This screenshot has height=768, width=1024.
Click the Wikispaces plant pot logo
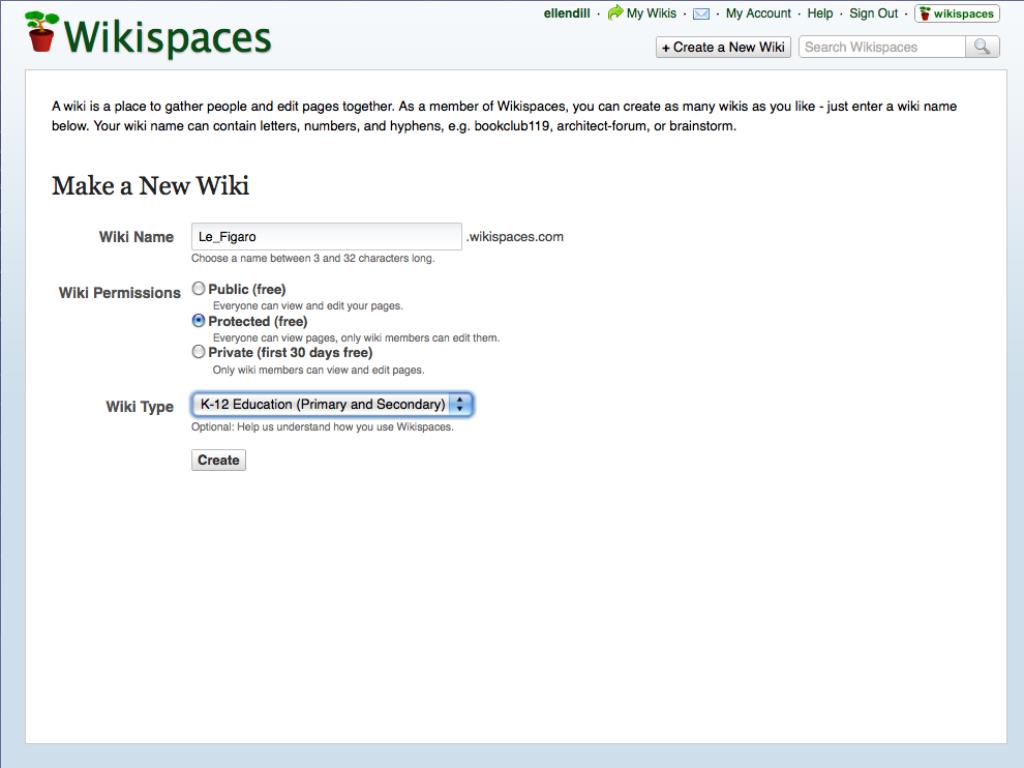(42, 31)
